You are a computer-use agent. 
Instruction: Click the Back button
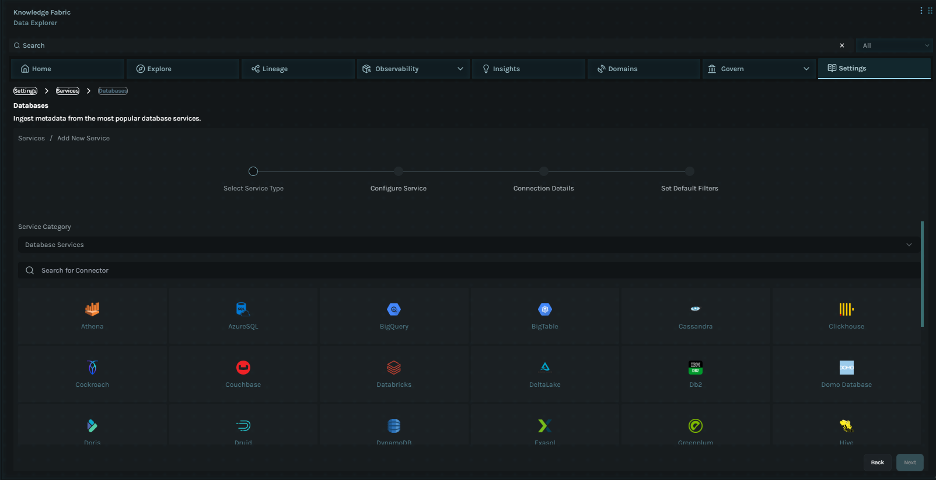(877, 462)
